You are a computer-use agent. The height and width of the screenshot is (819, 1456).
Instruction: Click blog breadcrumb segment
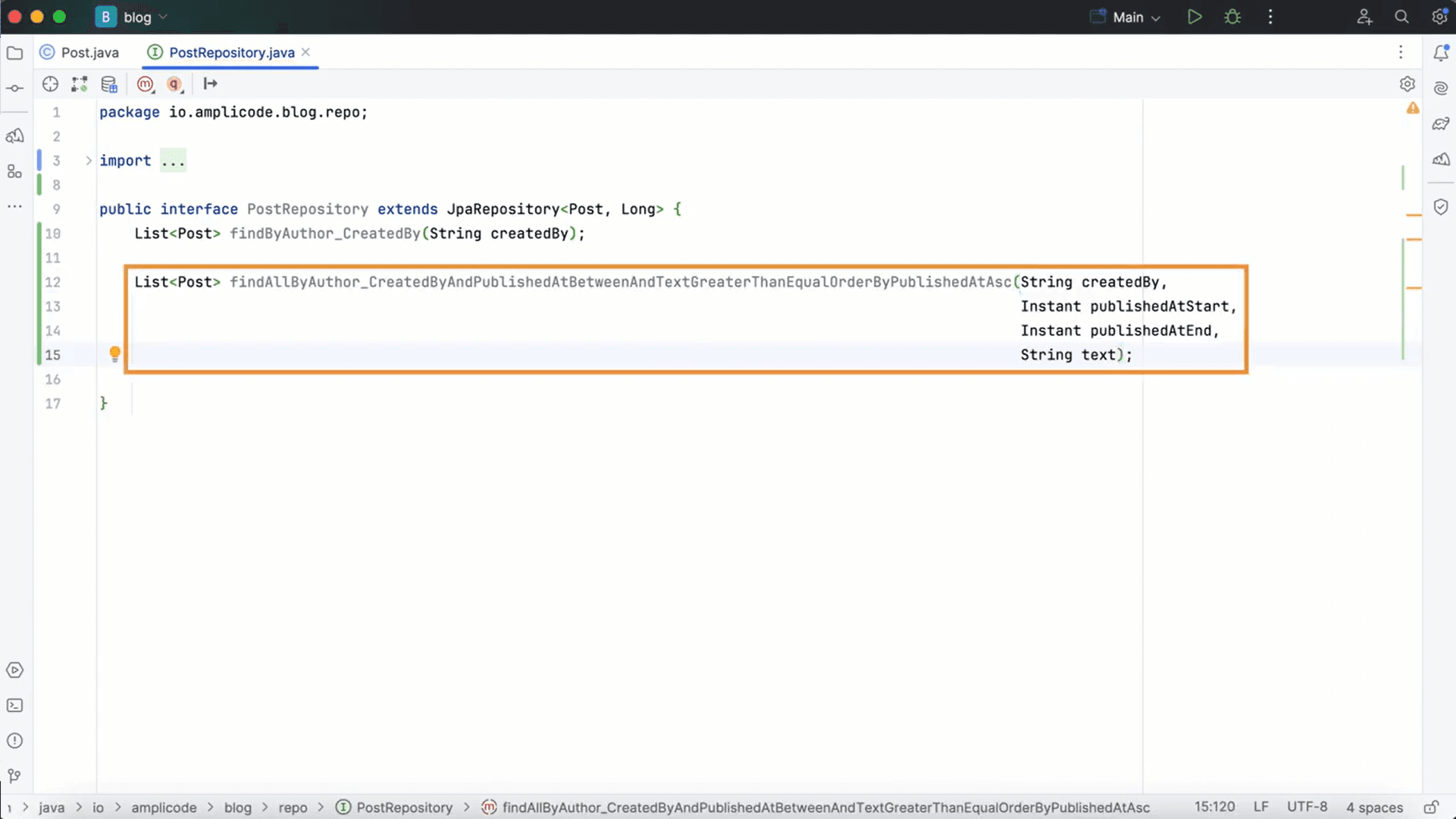click(237, 808)
